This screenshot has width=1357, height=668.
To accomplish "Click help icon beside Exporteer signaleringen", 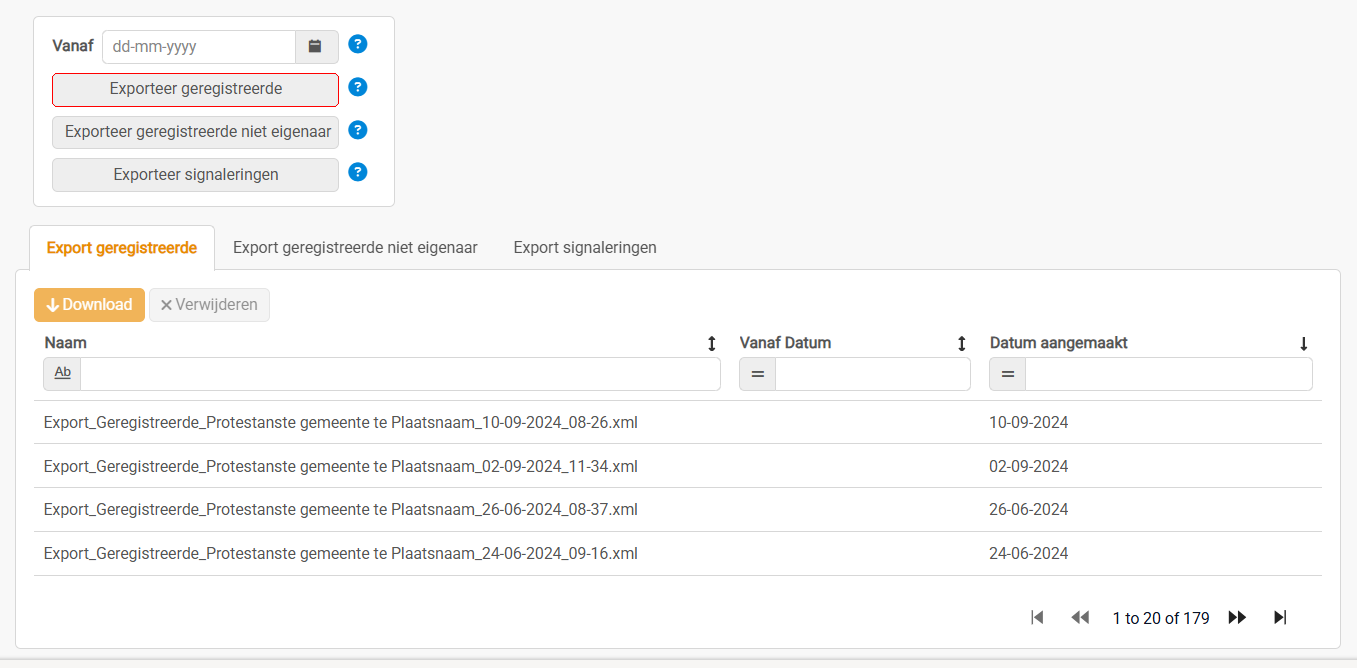I will click(x=358, y=172).
